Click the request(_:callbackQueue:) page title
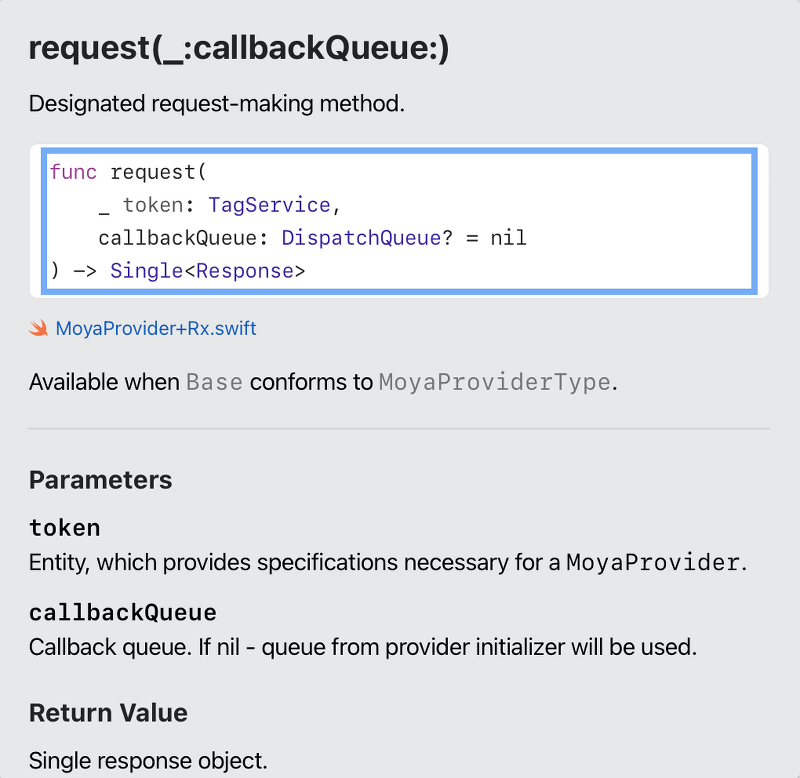 click(x=239, y=48)
